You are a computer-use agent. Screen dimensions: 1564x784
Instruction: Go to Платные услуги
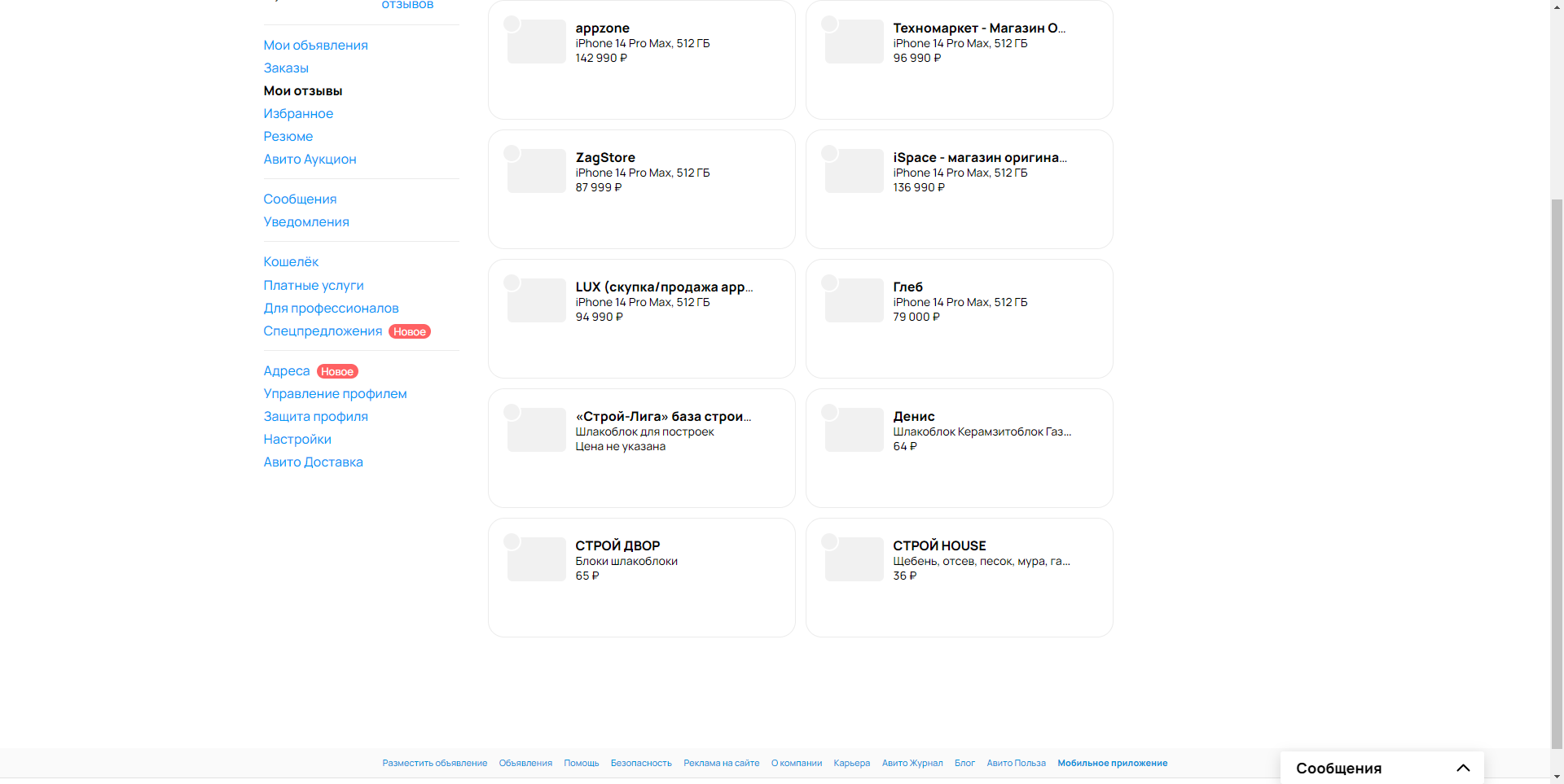point(314,285)
